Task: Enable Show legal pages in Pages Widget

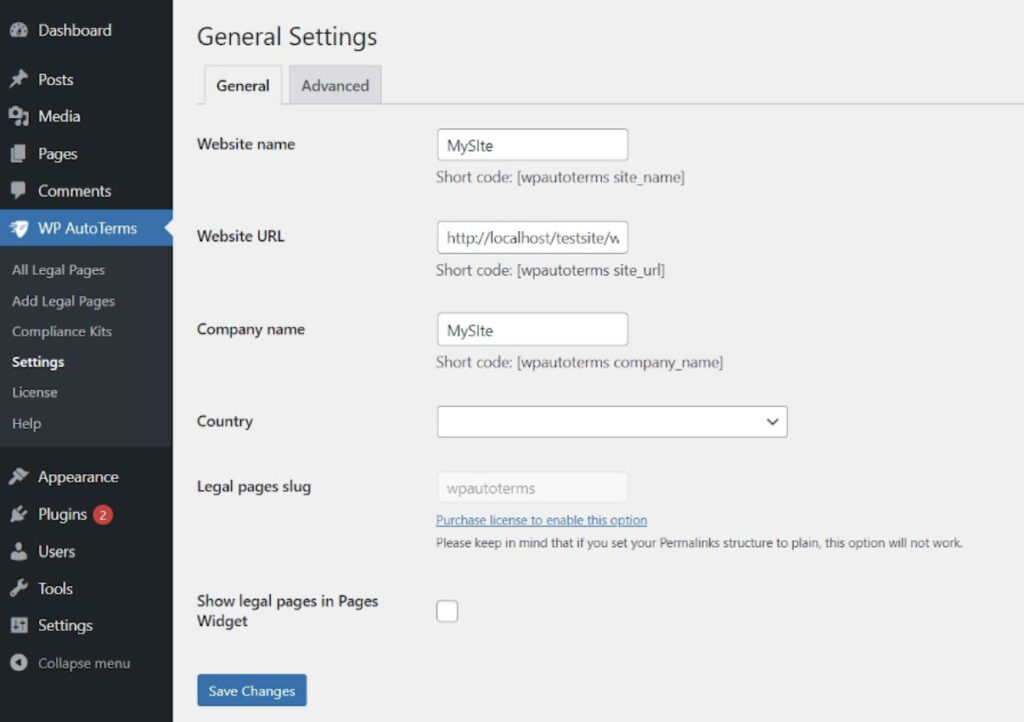Action: coord(447,611)
